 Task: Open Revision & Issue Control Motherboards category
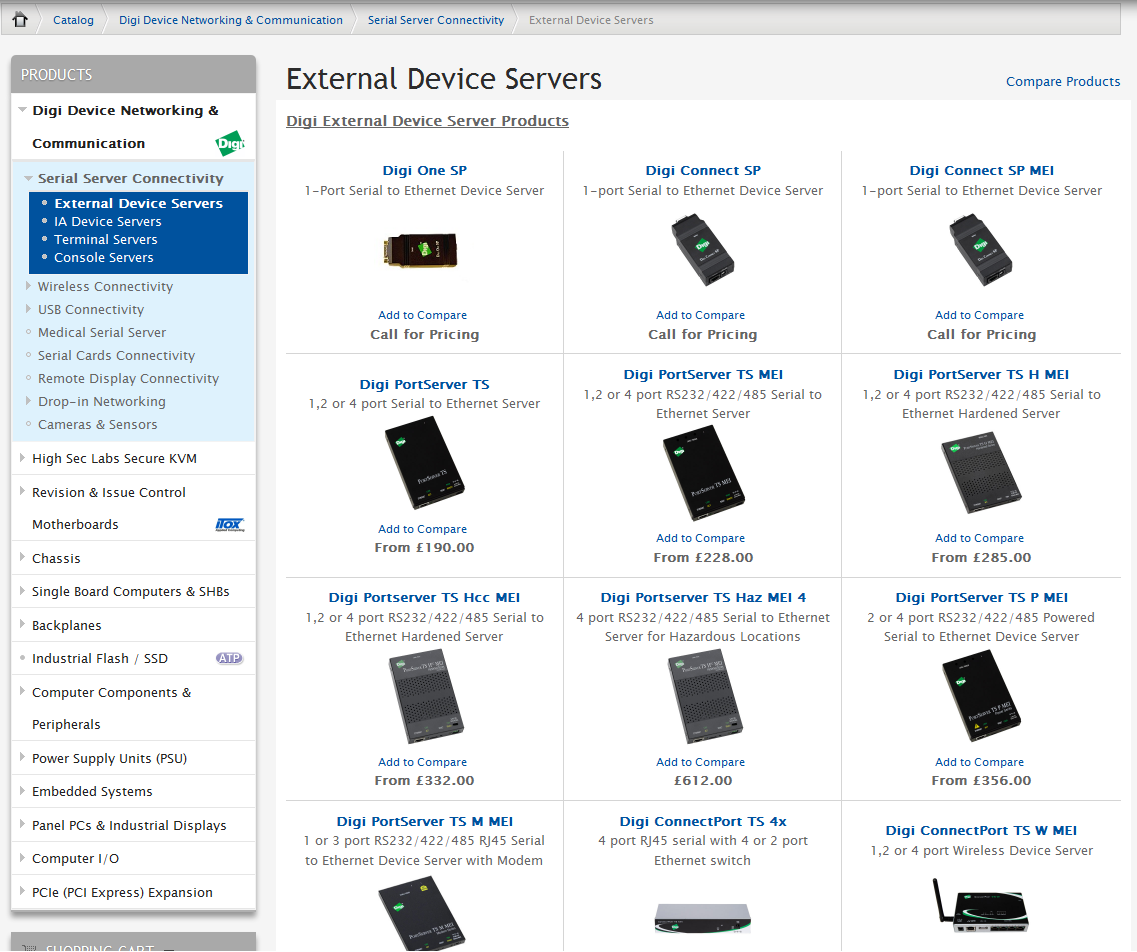coord(109,508)
